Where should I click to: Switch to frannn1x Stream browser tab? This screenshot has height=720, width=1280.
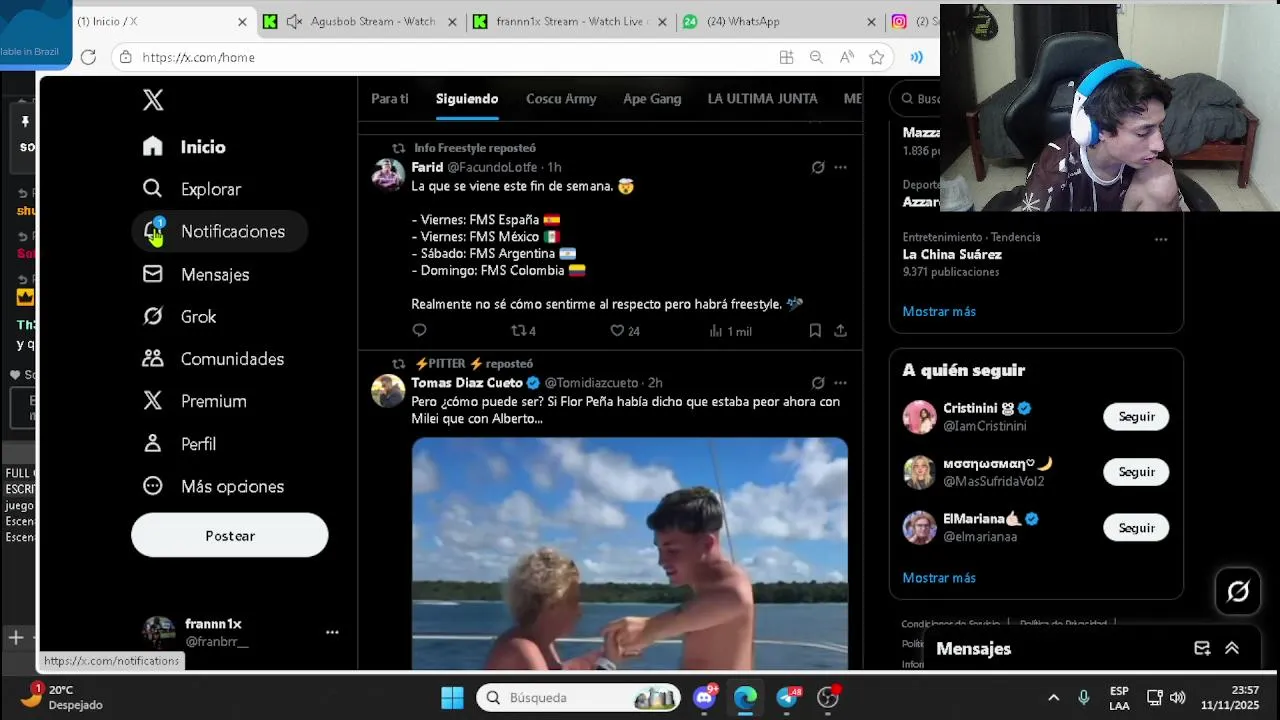pos(569,21)
